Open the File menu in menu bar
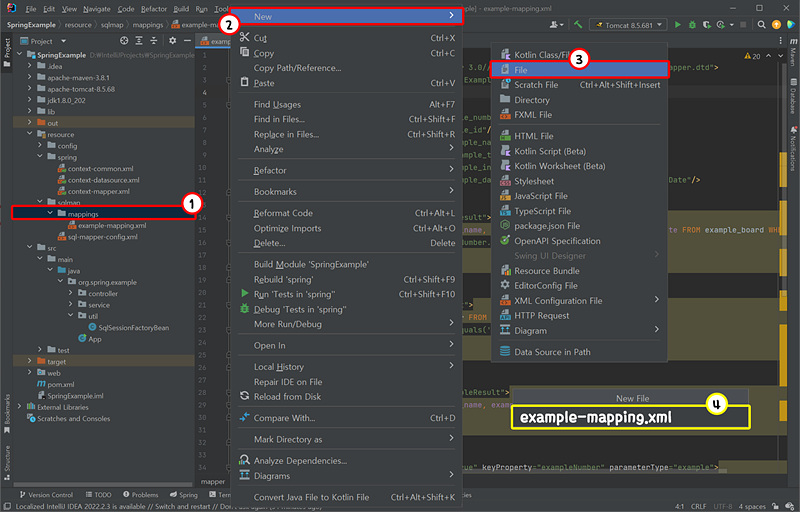Viewport: 800px width, 512px height. click(x=31, y=9)
